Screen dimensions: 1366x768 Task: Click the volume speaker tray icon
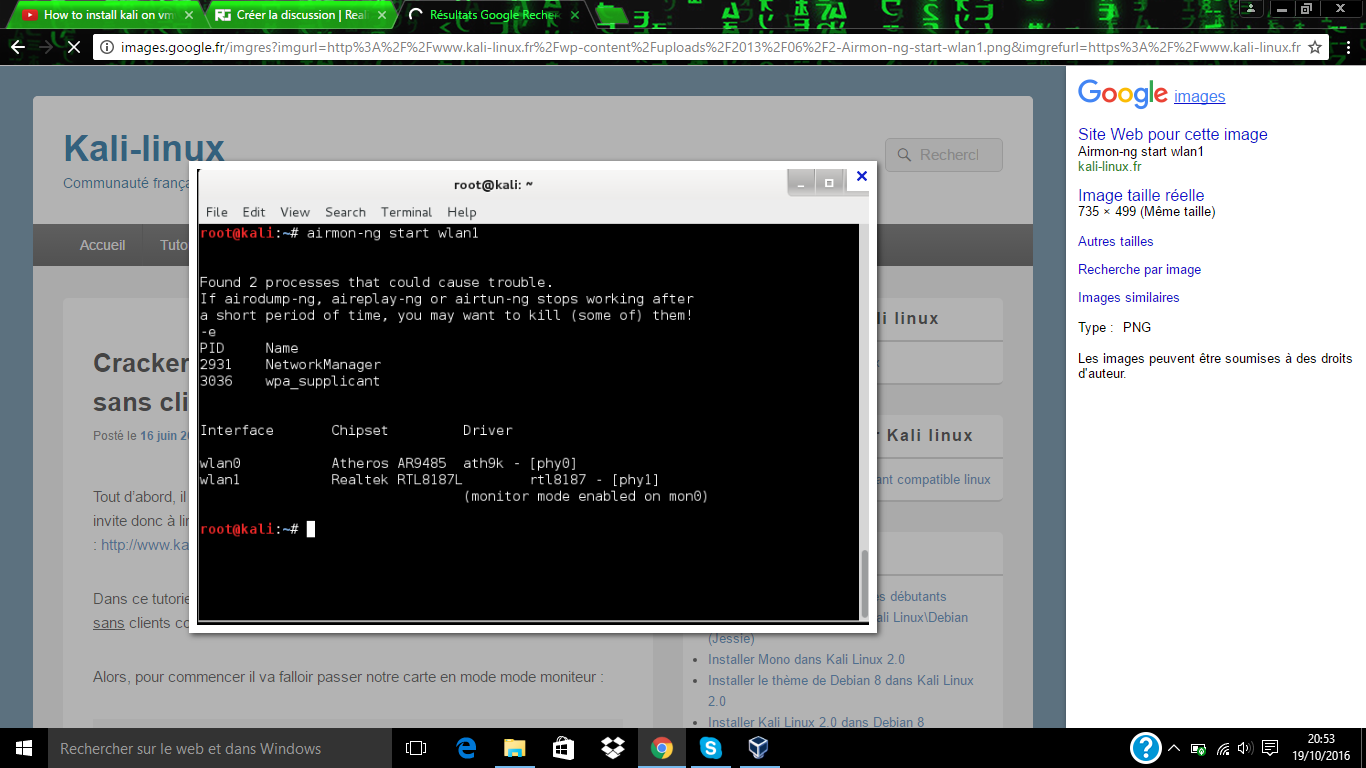point(1245,748)
